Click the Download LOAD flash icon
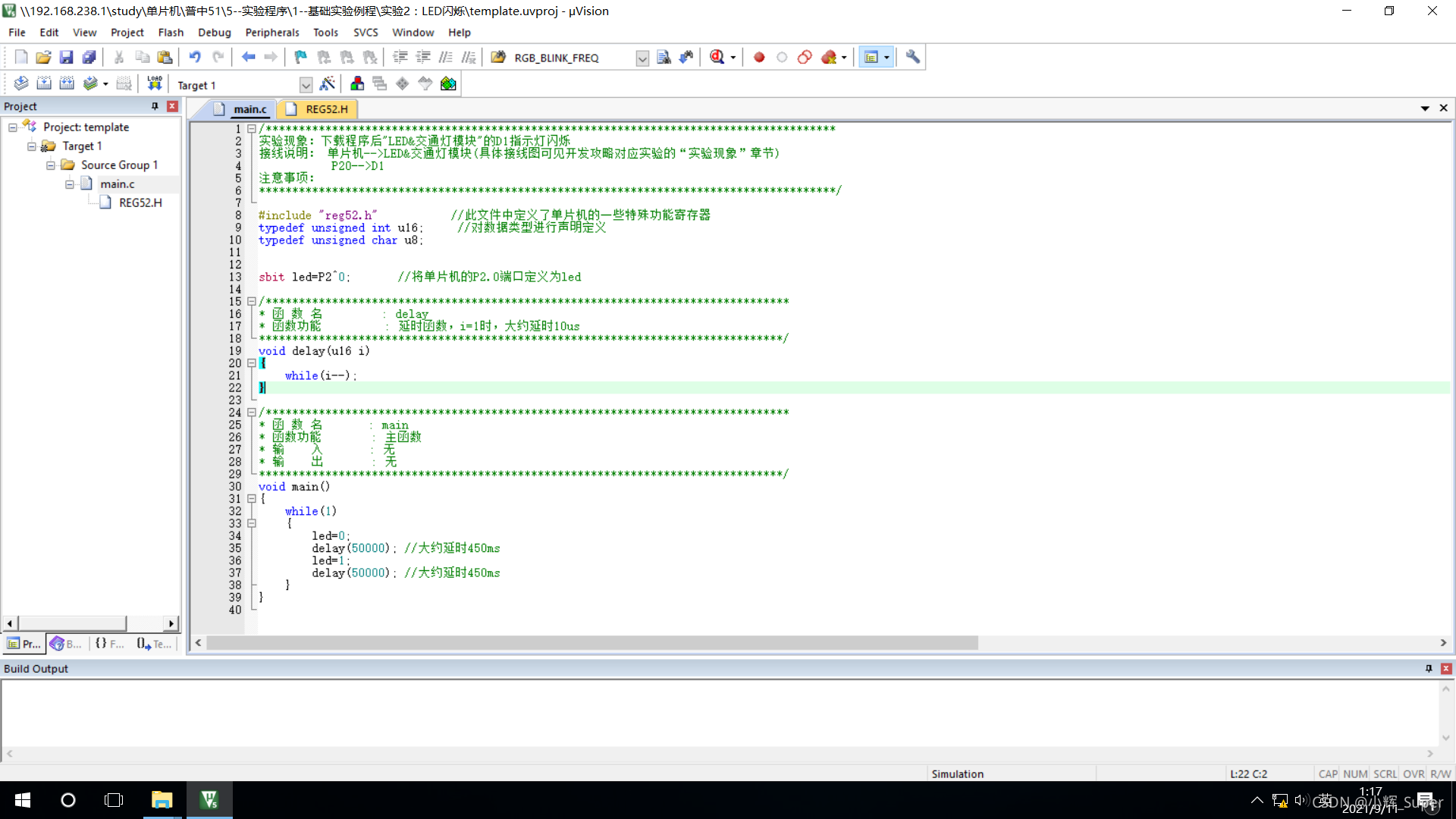Screen dimensions: 1456x819 point(155,83)
